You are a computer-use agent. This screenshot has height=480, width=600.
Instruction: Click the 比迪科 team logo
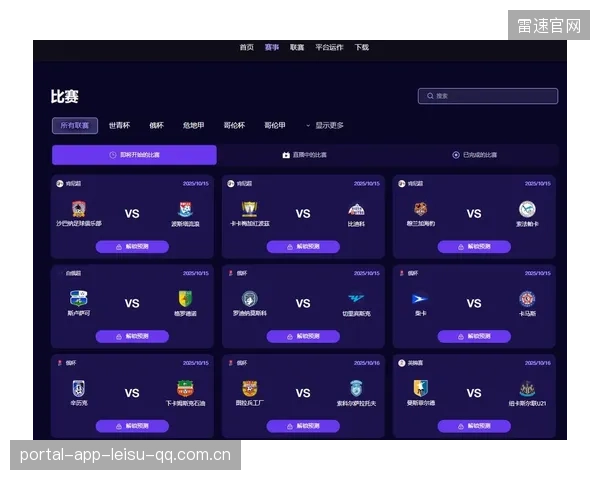356,209
